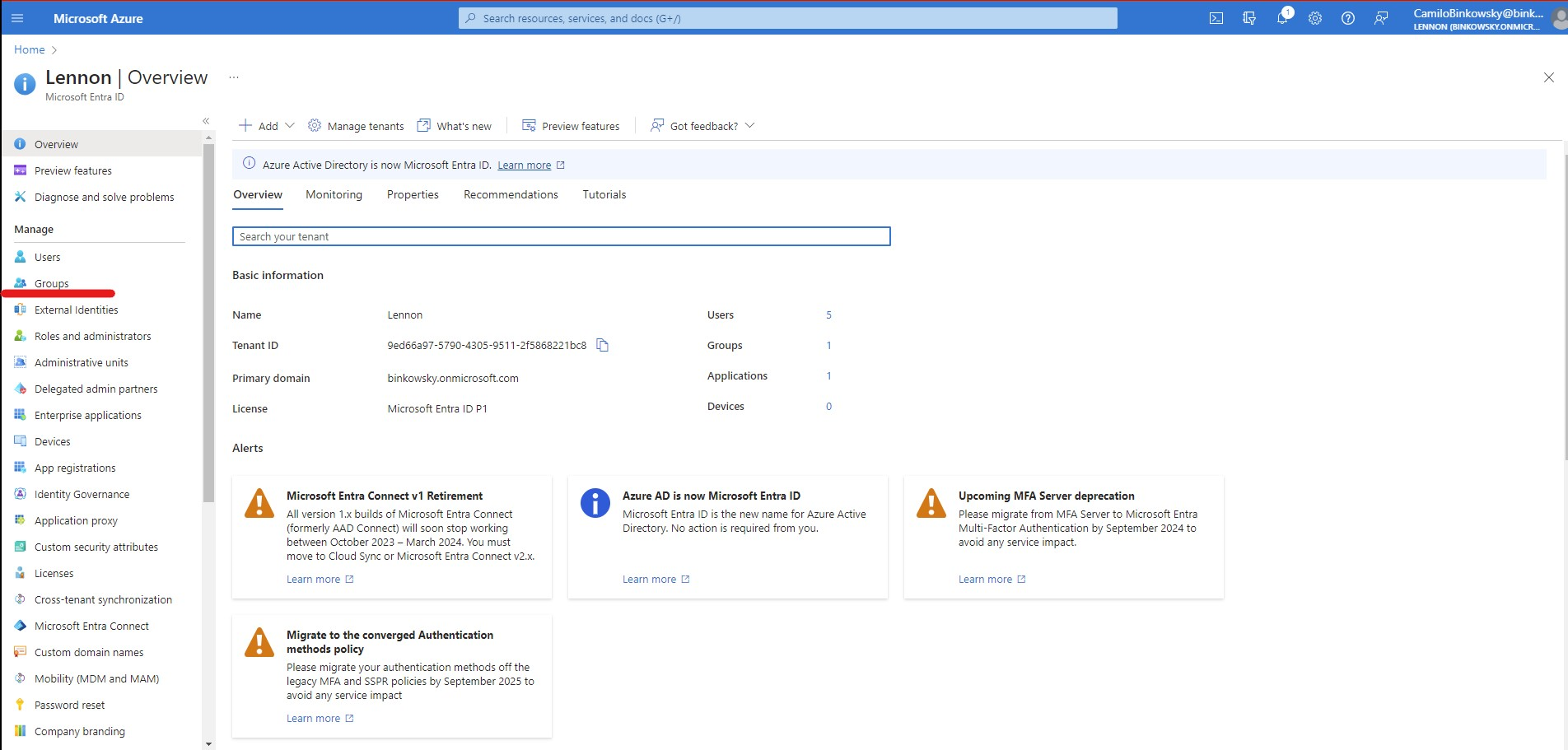Screen dimensions: 1568x750
Task: Open the Directories and subscriptions filter icon
Action: tap(1249, 18)
